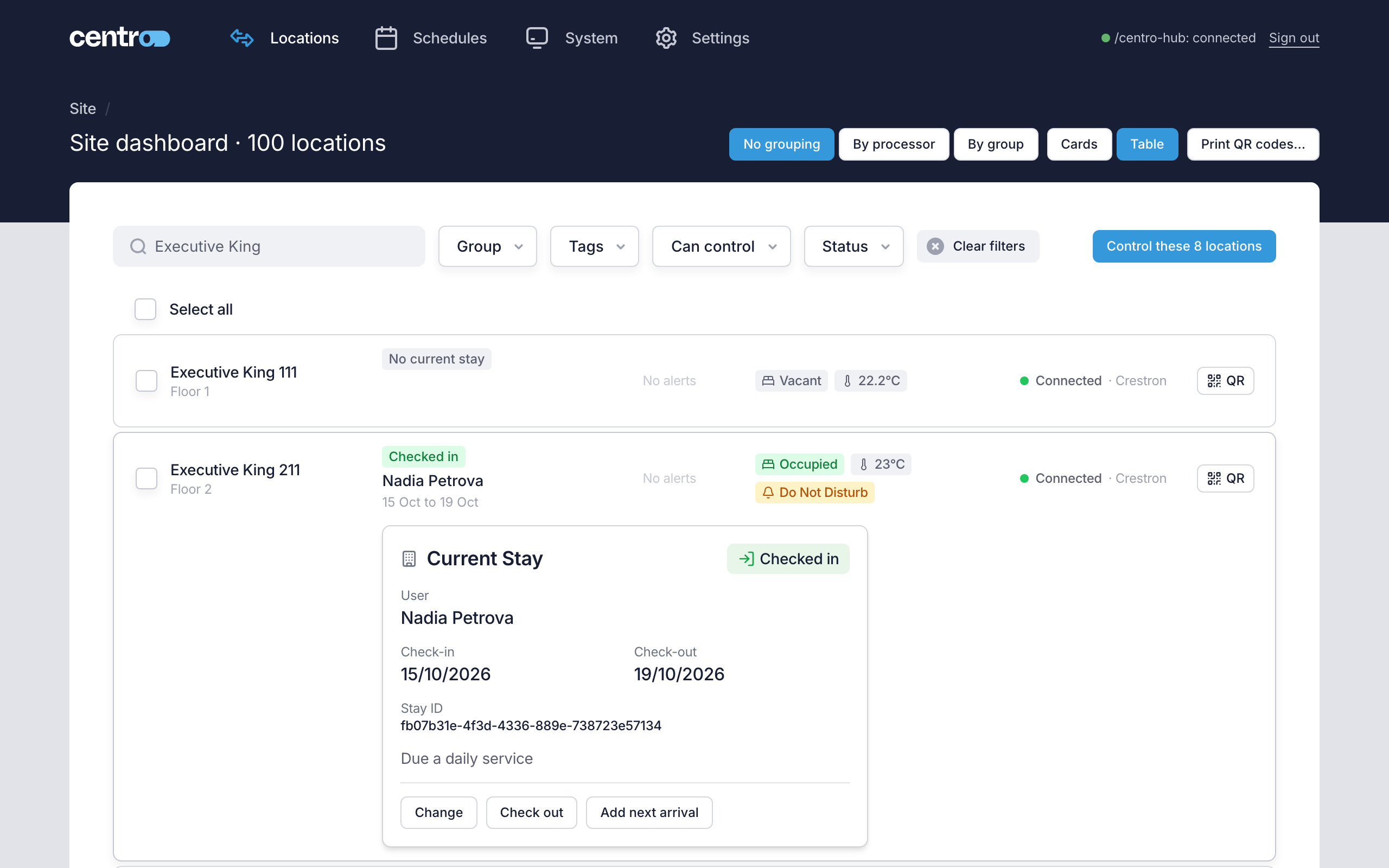Click the Sign out link
The height and width of the screenshot is (868, 1389).
pyautogui.click(x=1294, y=38)
